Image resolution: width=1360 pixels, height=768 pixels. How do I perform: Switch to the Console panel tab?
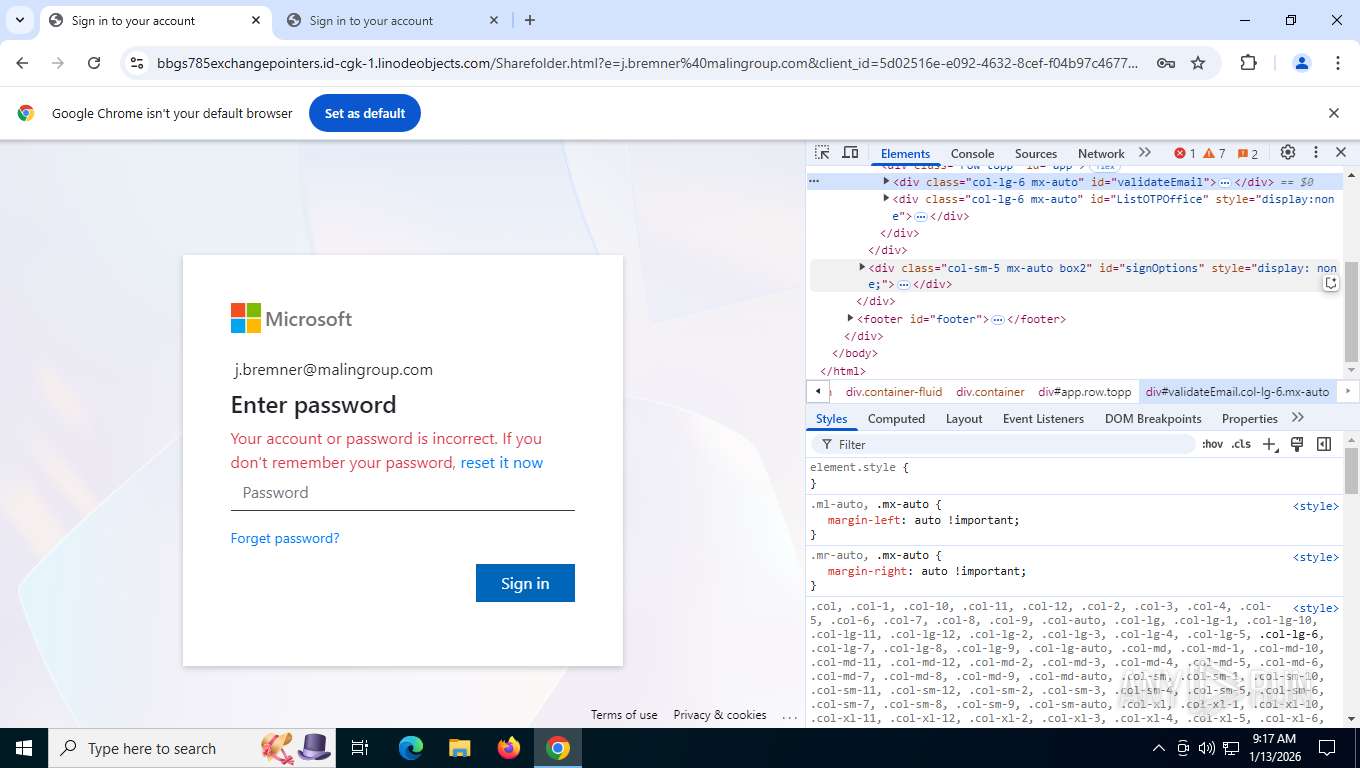(x=972, y=154)
